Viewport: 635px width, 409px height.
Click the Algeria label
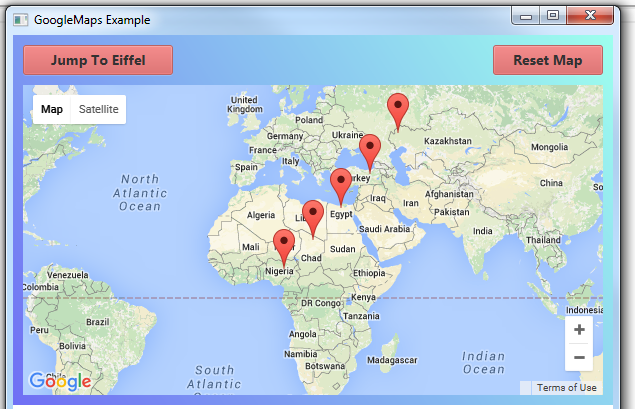261,215
